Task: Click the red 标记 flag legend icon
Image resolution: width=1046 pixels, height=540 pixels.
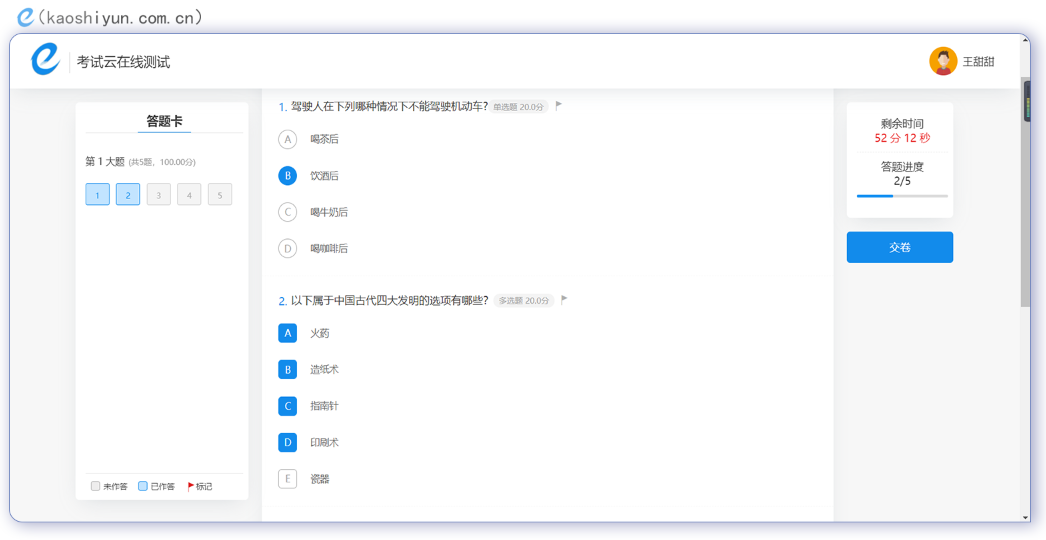Action: point(191,486)
